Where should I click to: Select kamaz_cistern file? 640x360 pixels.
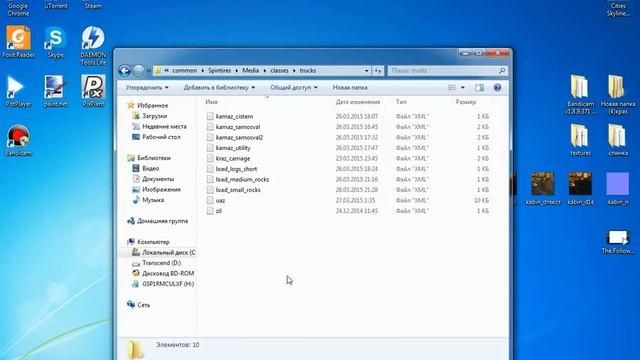pos(234,116)
